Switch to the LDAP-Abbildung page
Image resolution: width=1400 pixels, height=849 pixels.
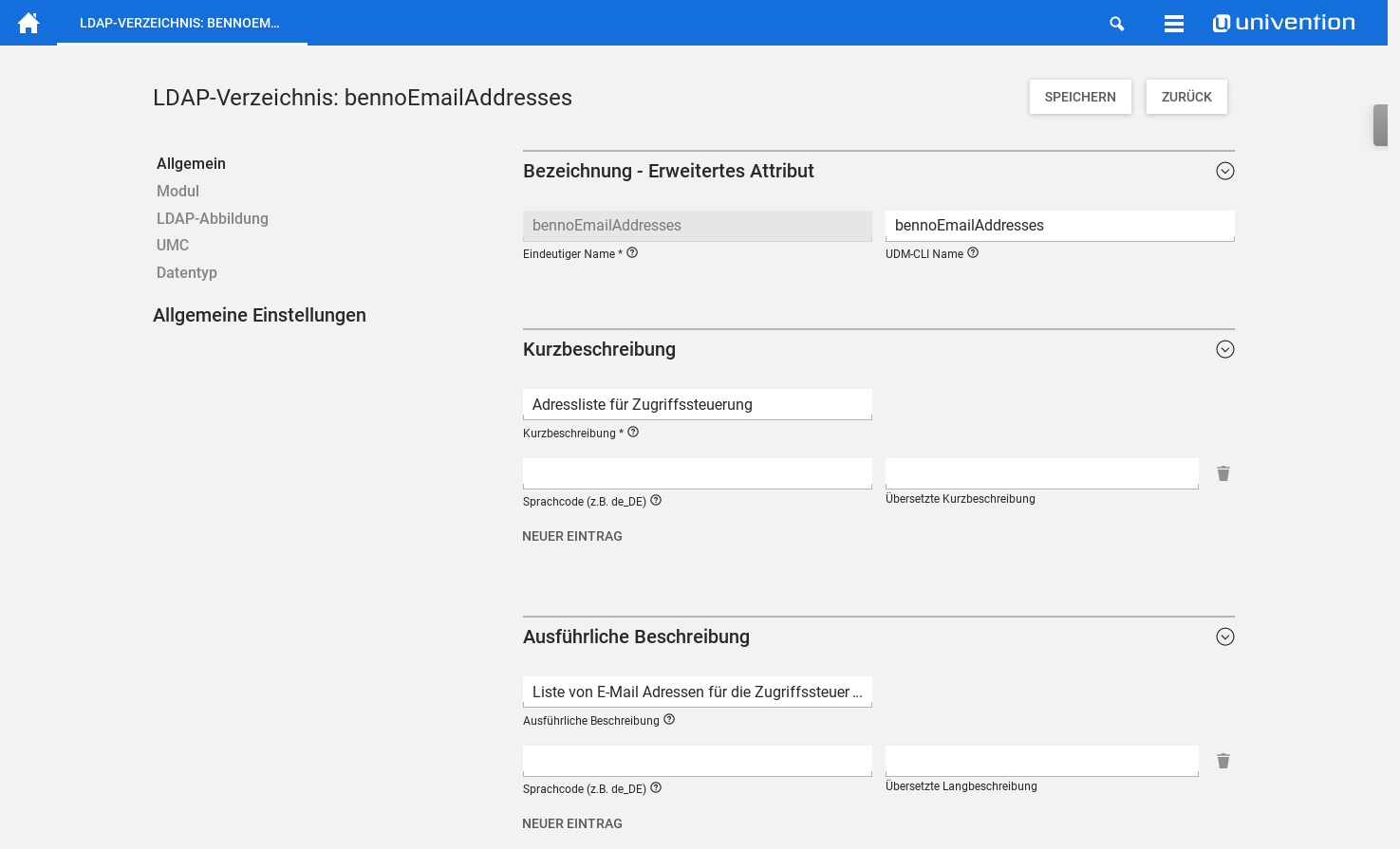coord(213,218)
